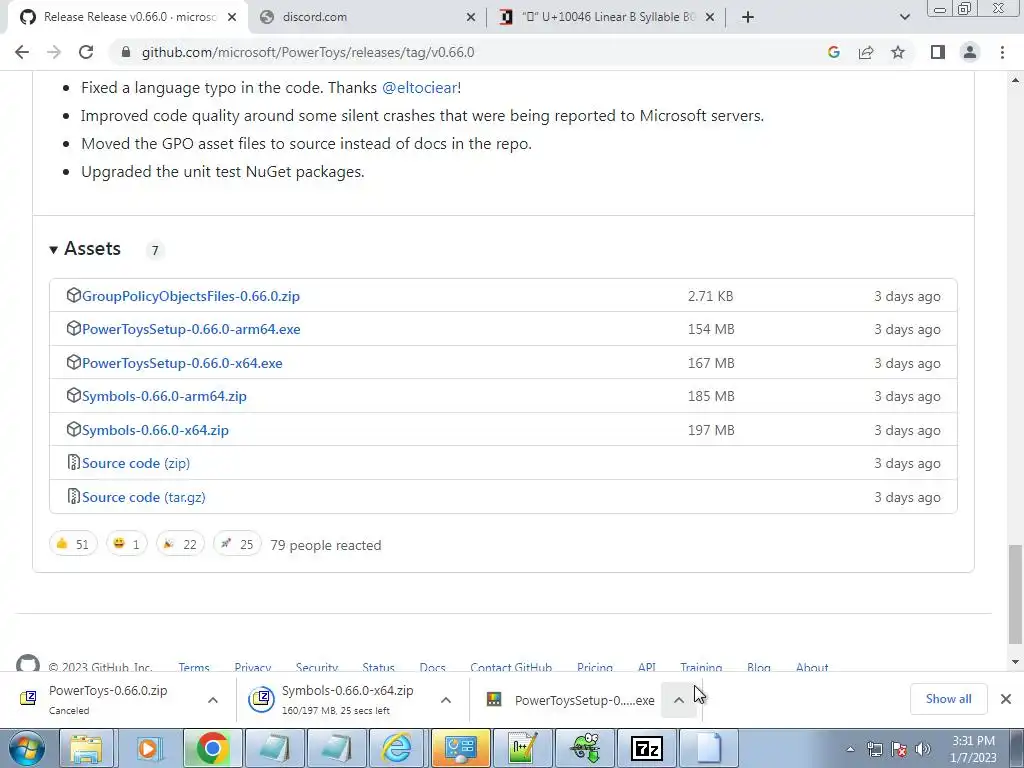This screenshot has height=768, width=1024.
Task: Open Chrome's three-dot menu
Action: pos(1002,52)
